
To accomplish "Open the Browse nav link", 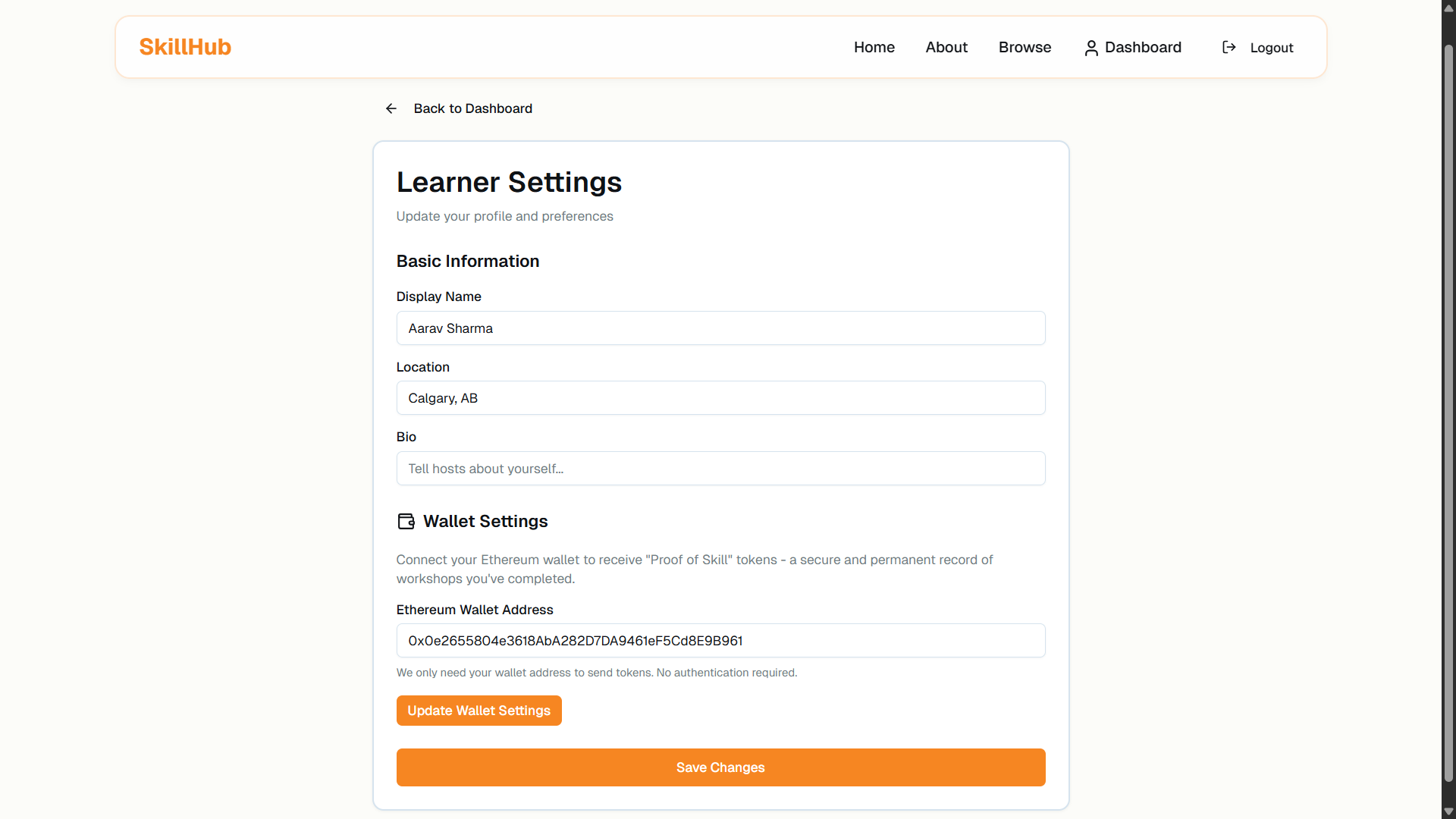I will pos(1025,47).
